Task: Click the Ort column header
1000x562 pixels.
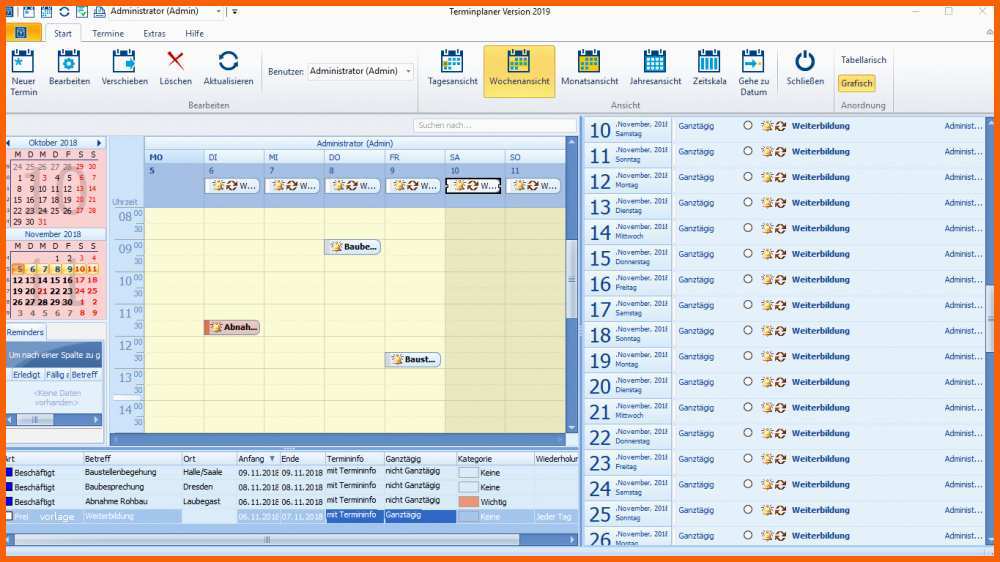Action: click(209, 459)
